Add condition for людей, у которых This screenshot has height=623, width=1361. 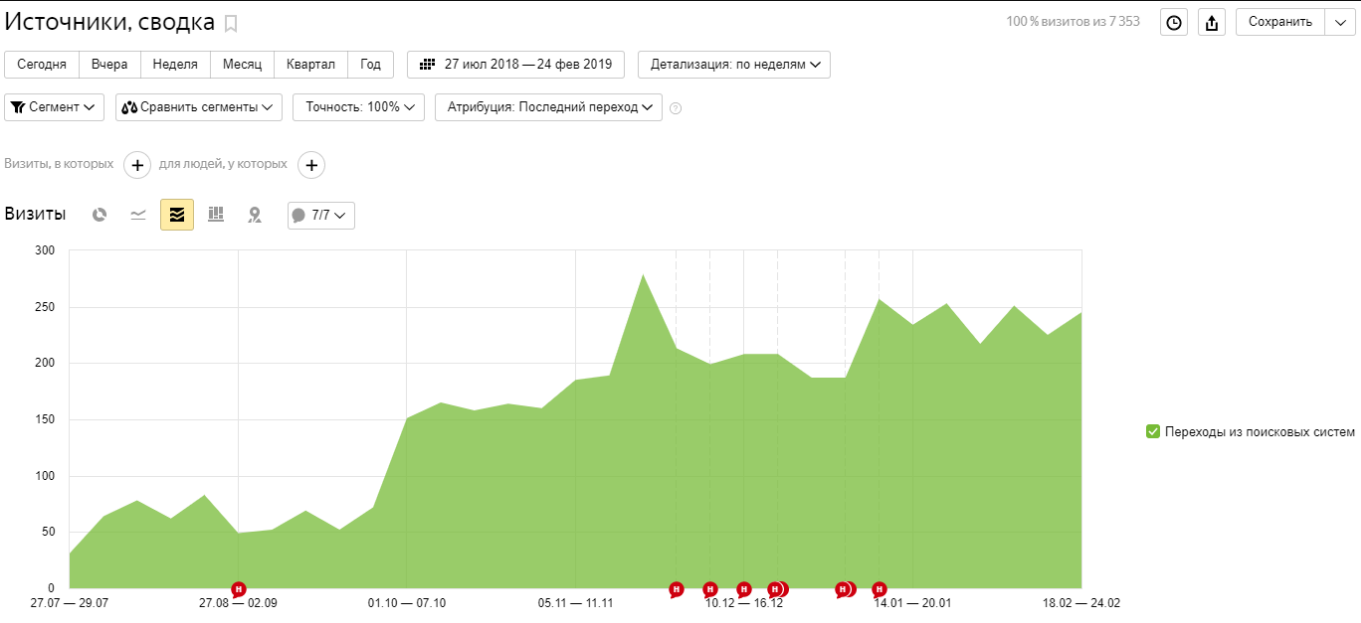[312, 165]
